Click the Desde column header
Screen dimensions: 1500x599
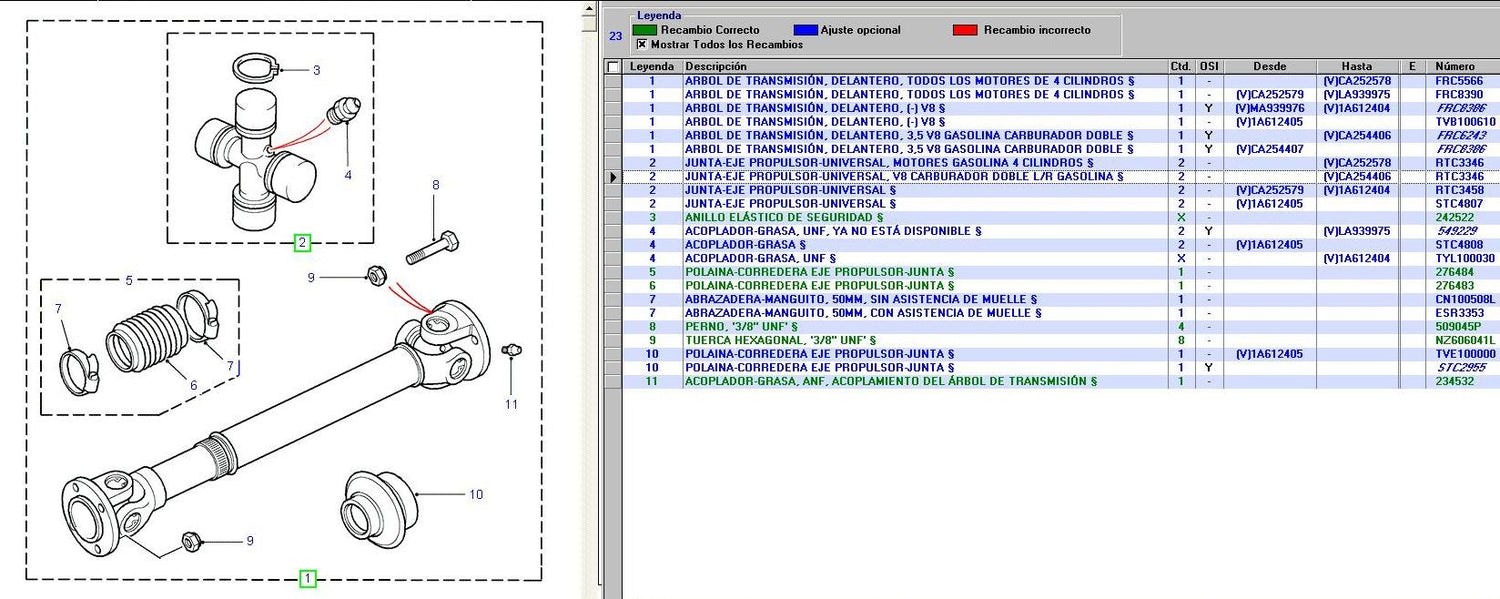point(1270,67)
